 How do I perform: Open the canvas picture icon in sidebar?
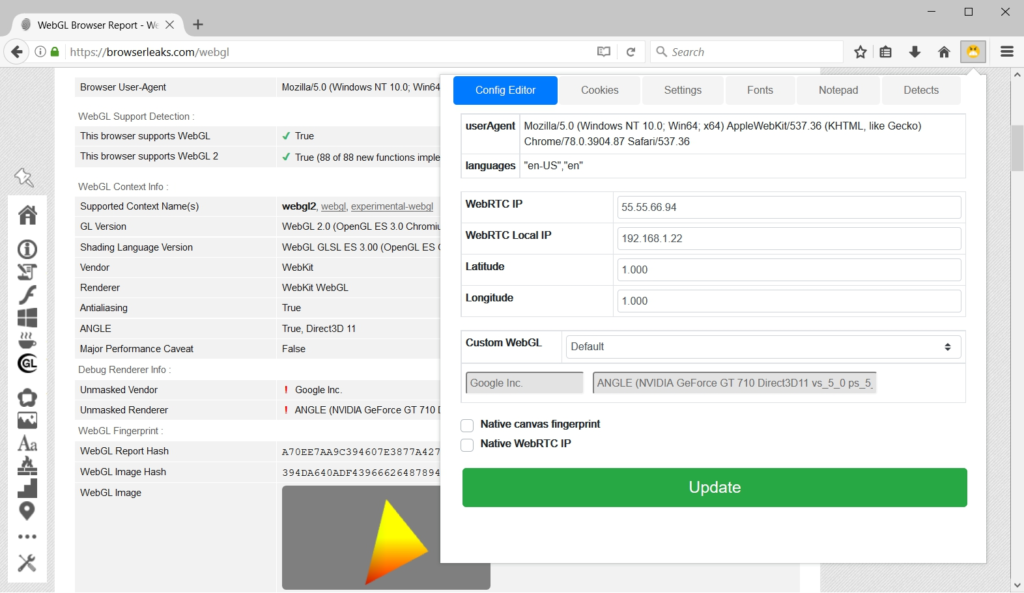pyautogui.click(x=27, y=421)
